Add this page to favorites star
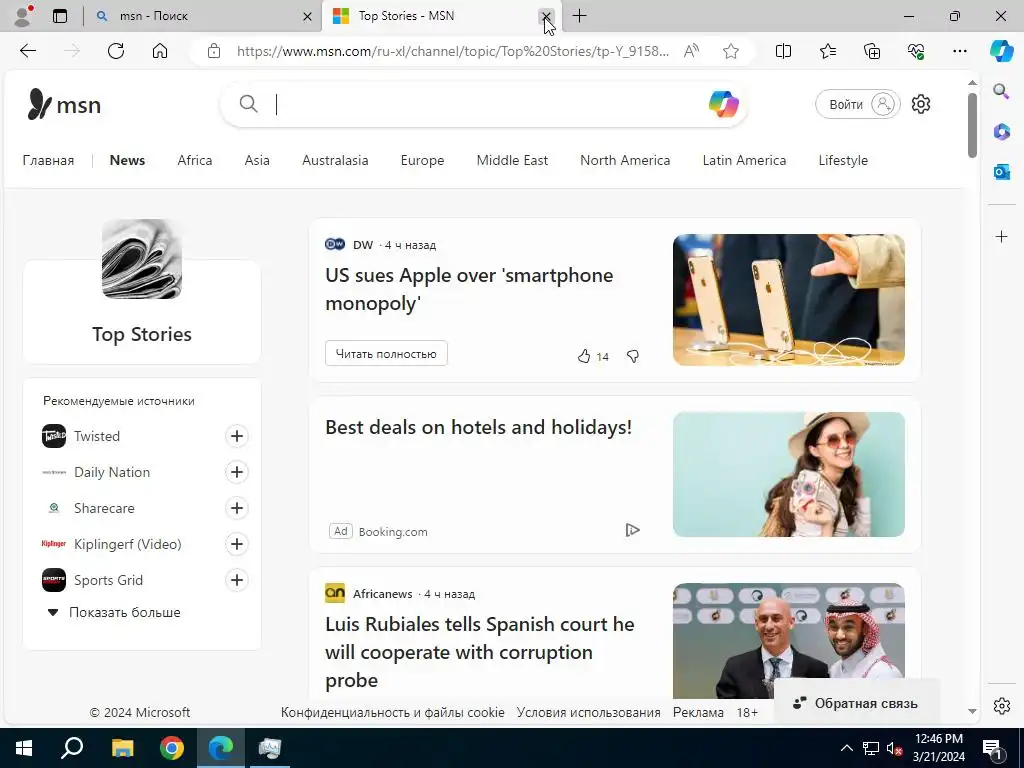The width and height of the screenshot is (1024, 768). (731, 51)
